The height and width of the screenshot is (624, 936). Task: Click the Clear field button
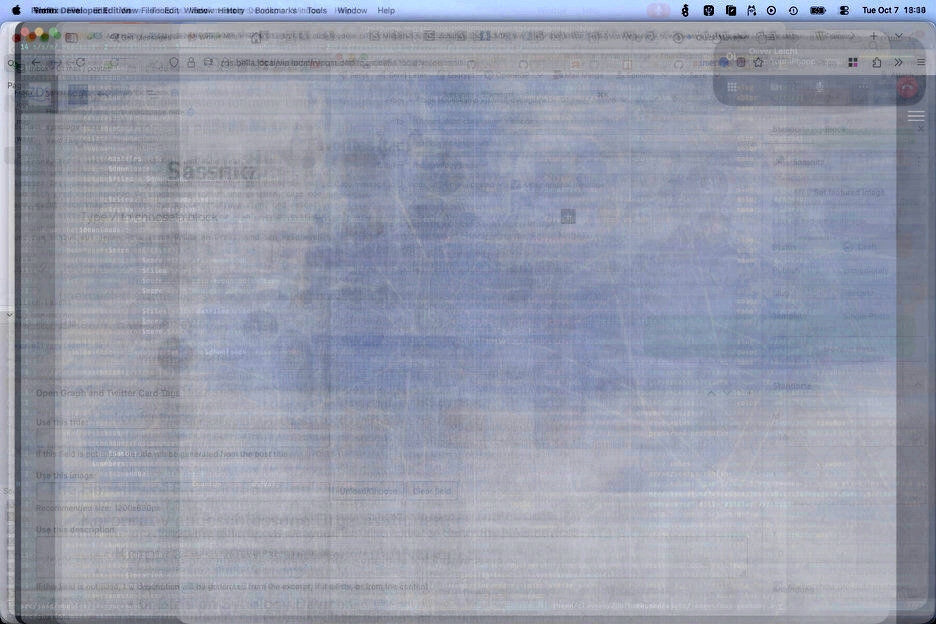tap(432, 491)
